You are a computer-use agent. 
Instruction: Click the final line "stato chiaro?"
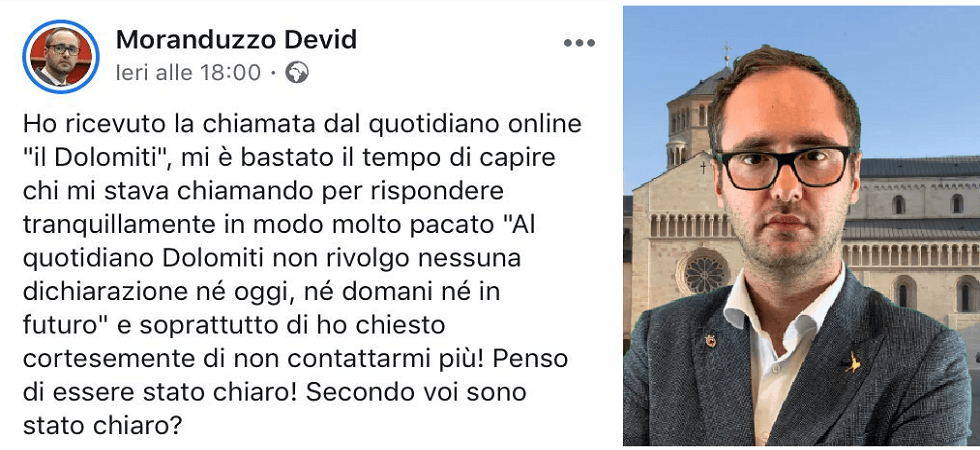102,426
